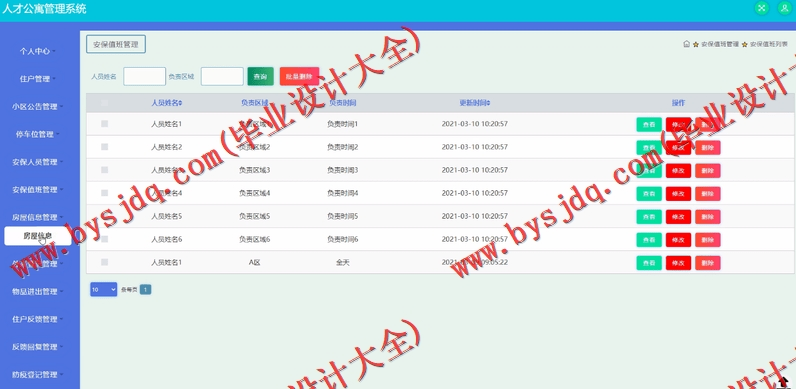This screenshot has width=796, height=389.
Task: Open the user account icon in the header
Action: 785,8
